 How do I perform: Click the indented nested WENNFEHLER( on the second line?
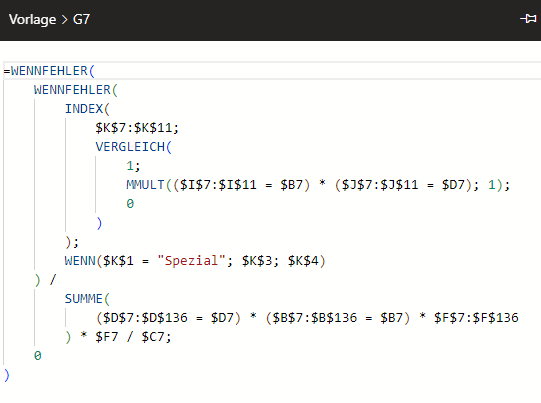coord(76,90)
